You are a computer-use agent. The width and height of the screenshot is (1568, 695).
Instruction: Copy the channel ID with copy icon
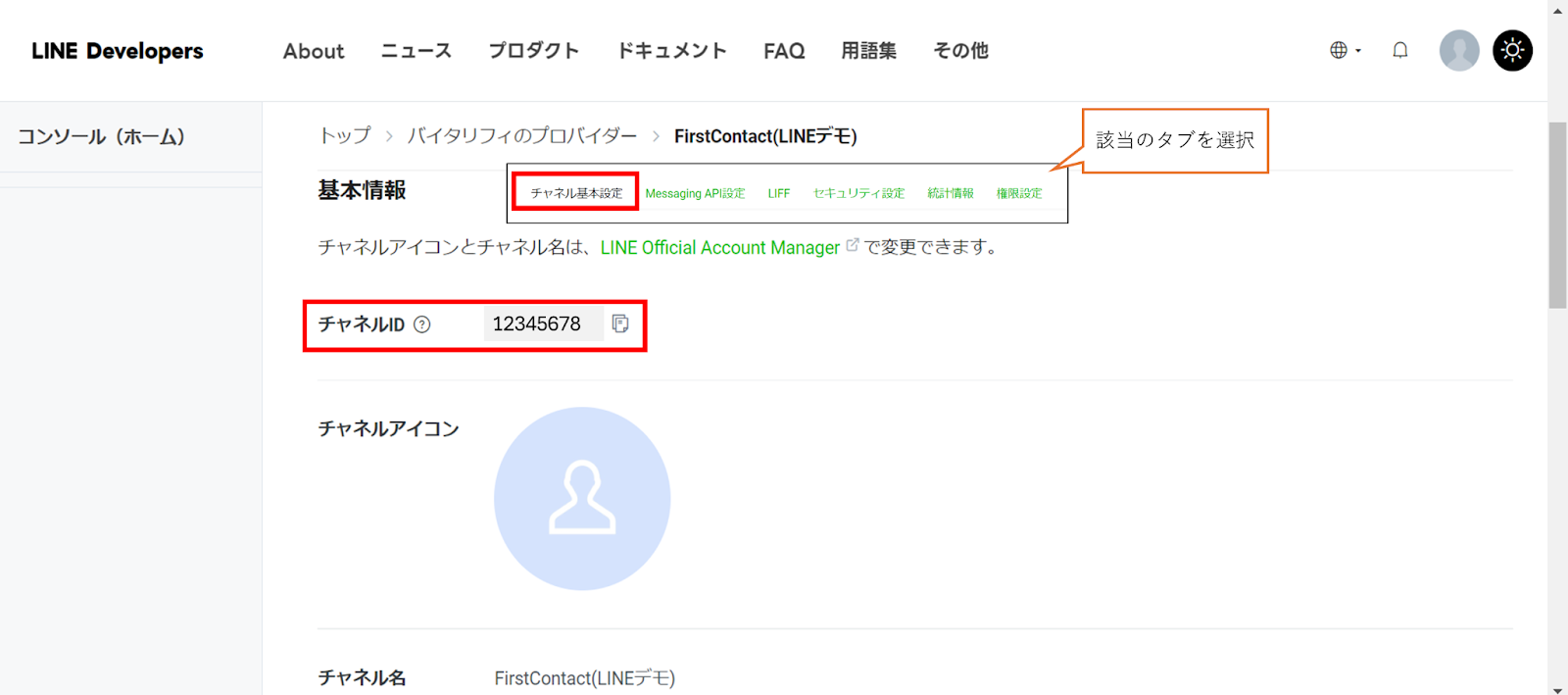[620, 323]
